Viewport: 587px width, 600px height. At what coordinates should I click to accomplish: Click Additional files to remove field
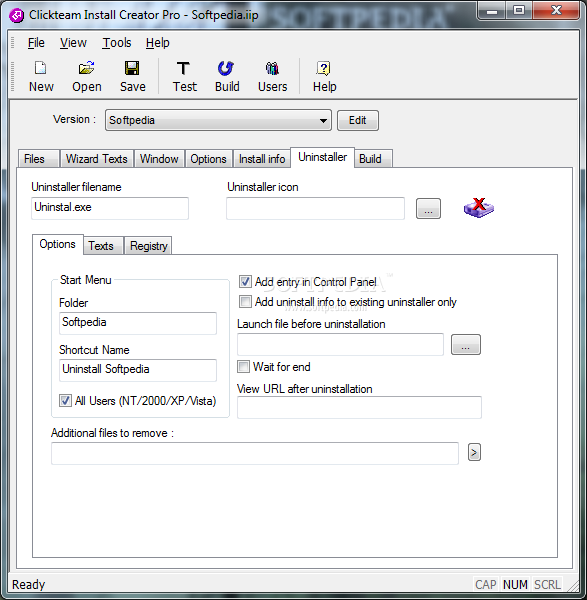(x=255, y=453)
